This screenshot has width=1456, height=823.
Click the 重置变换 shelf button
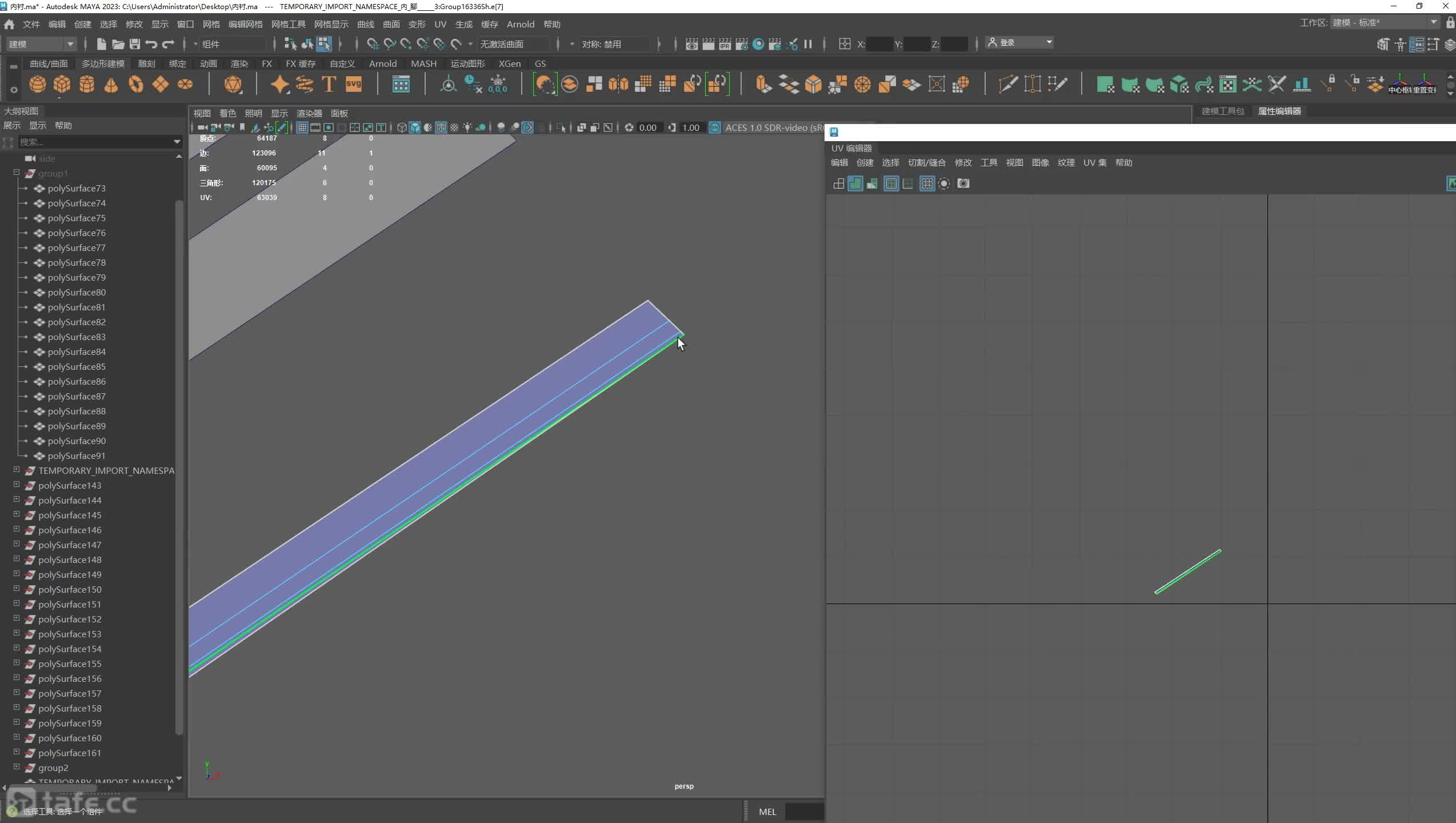click(x=1425, y=85)
